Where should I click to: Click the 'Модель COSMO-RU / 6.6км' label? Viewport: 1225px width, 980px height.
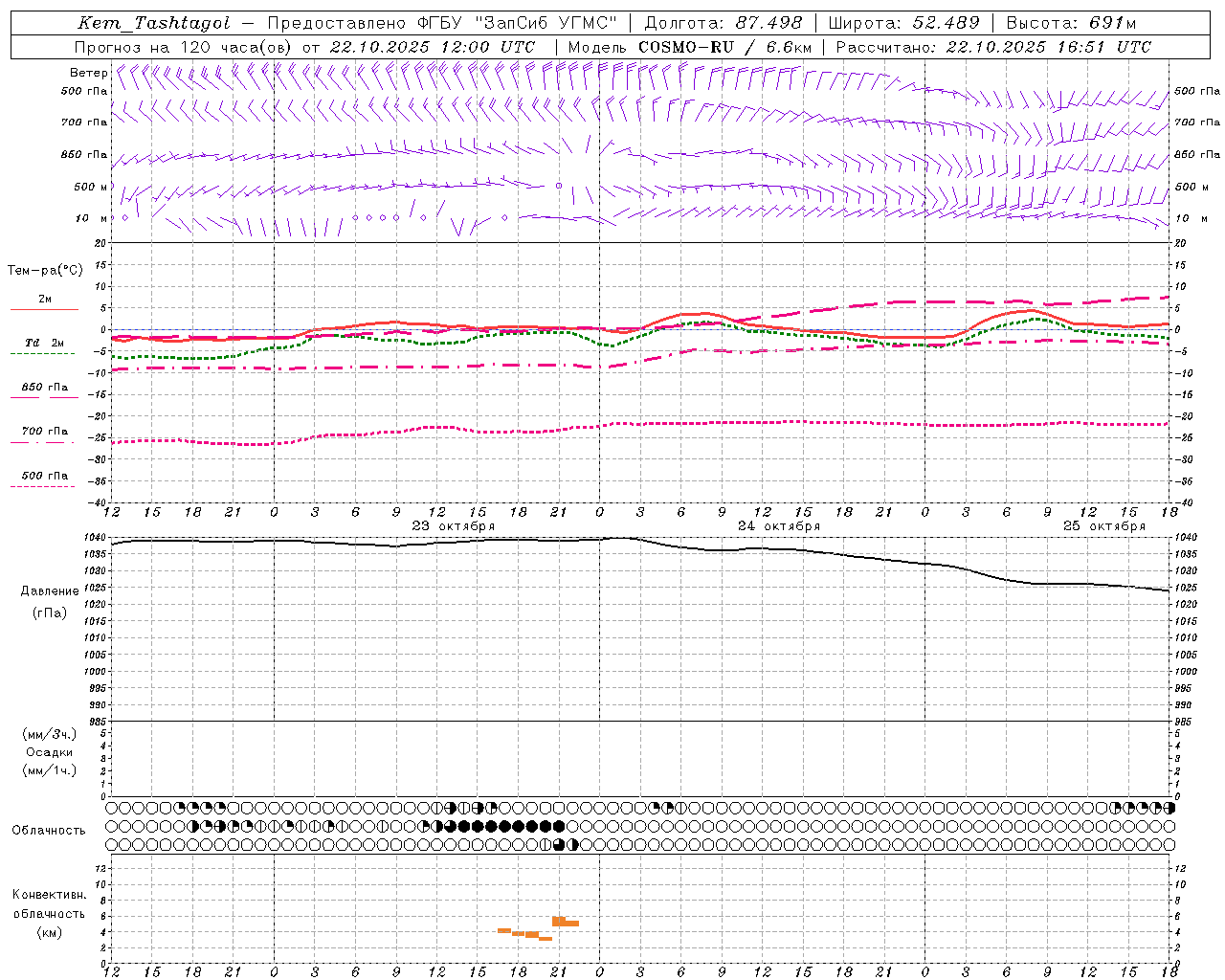click(x=690, y=47)
